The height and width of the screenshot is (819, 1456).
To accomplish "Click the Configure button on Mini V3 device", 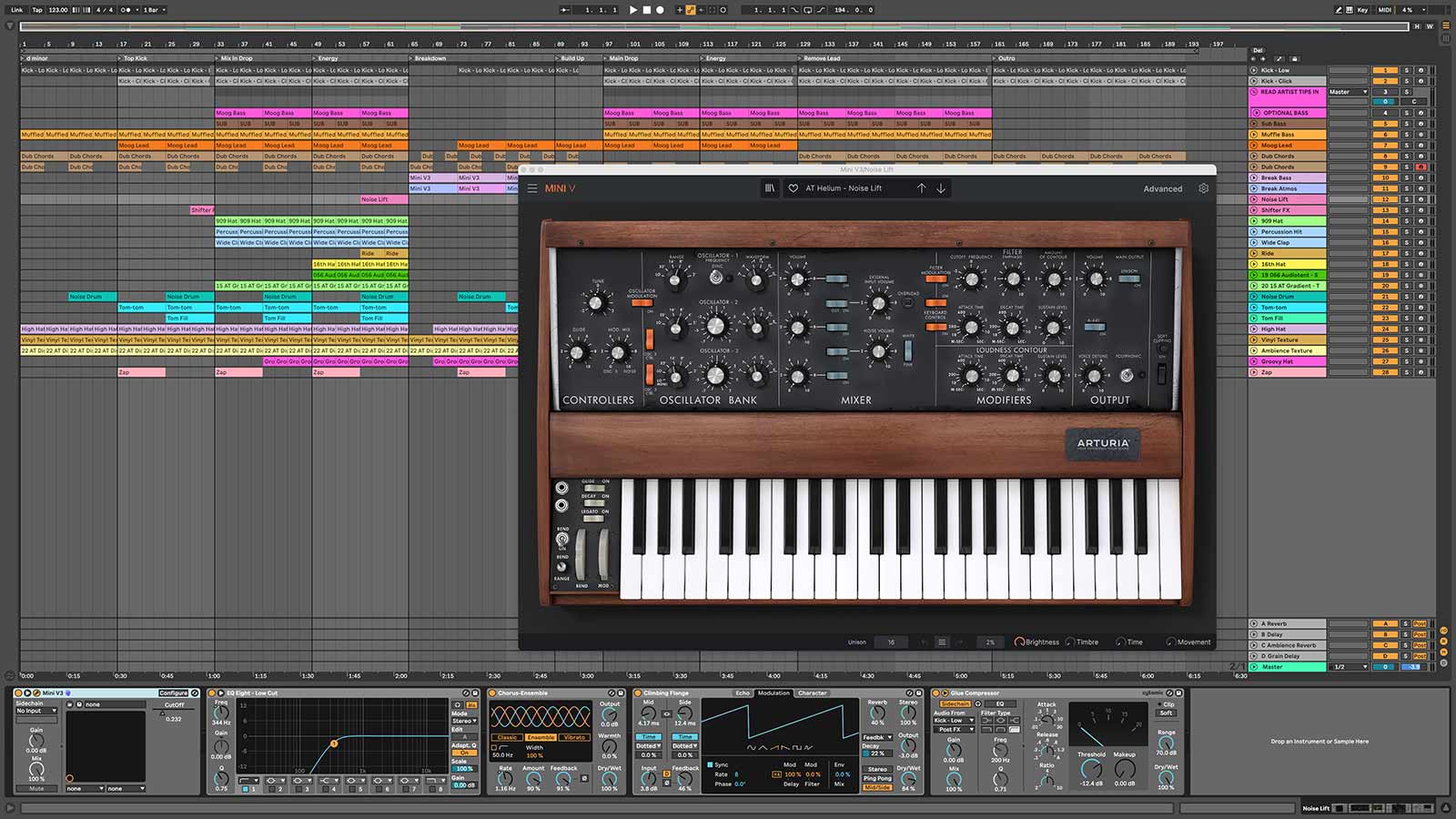I will coord(173,693).
